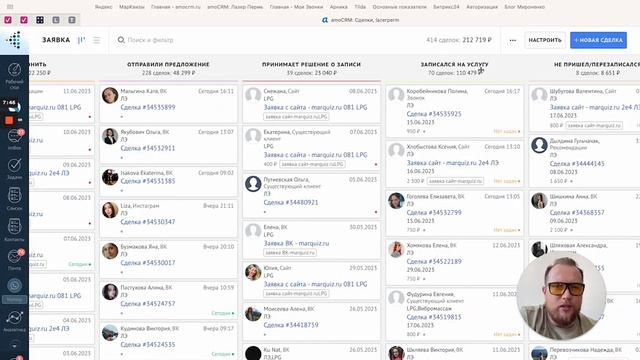
Task: Open fourth pinned browser tab
Action: pos(56,20)
